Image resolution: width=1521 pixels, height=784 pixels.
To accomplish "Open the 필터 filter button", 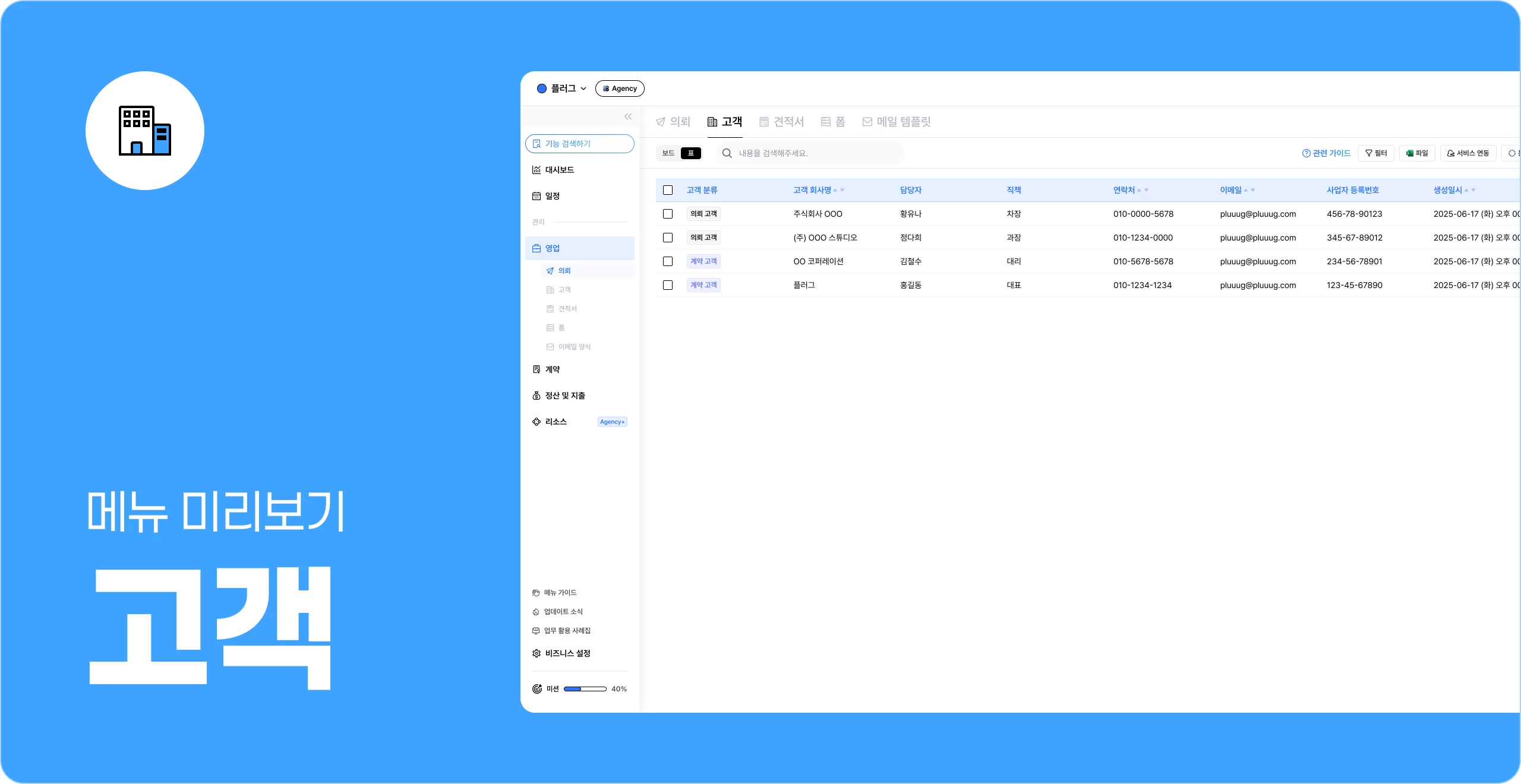I will (1376, 153).
